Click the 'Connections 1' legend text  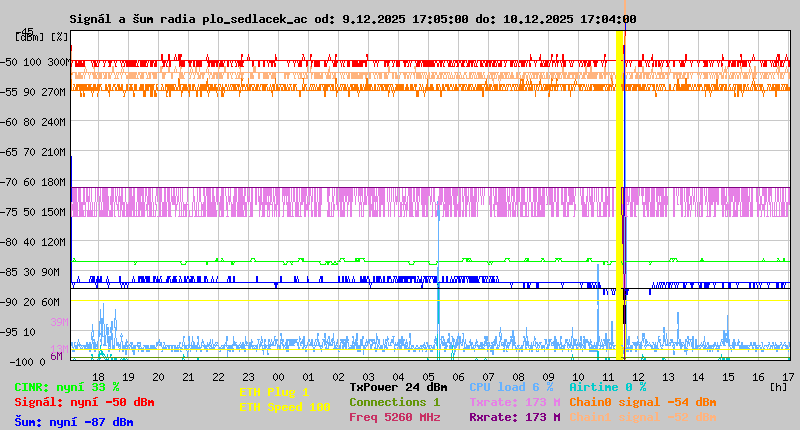click(394, 402)
